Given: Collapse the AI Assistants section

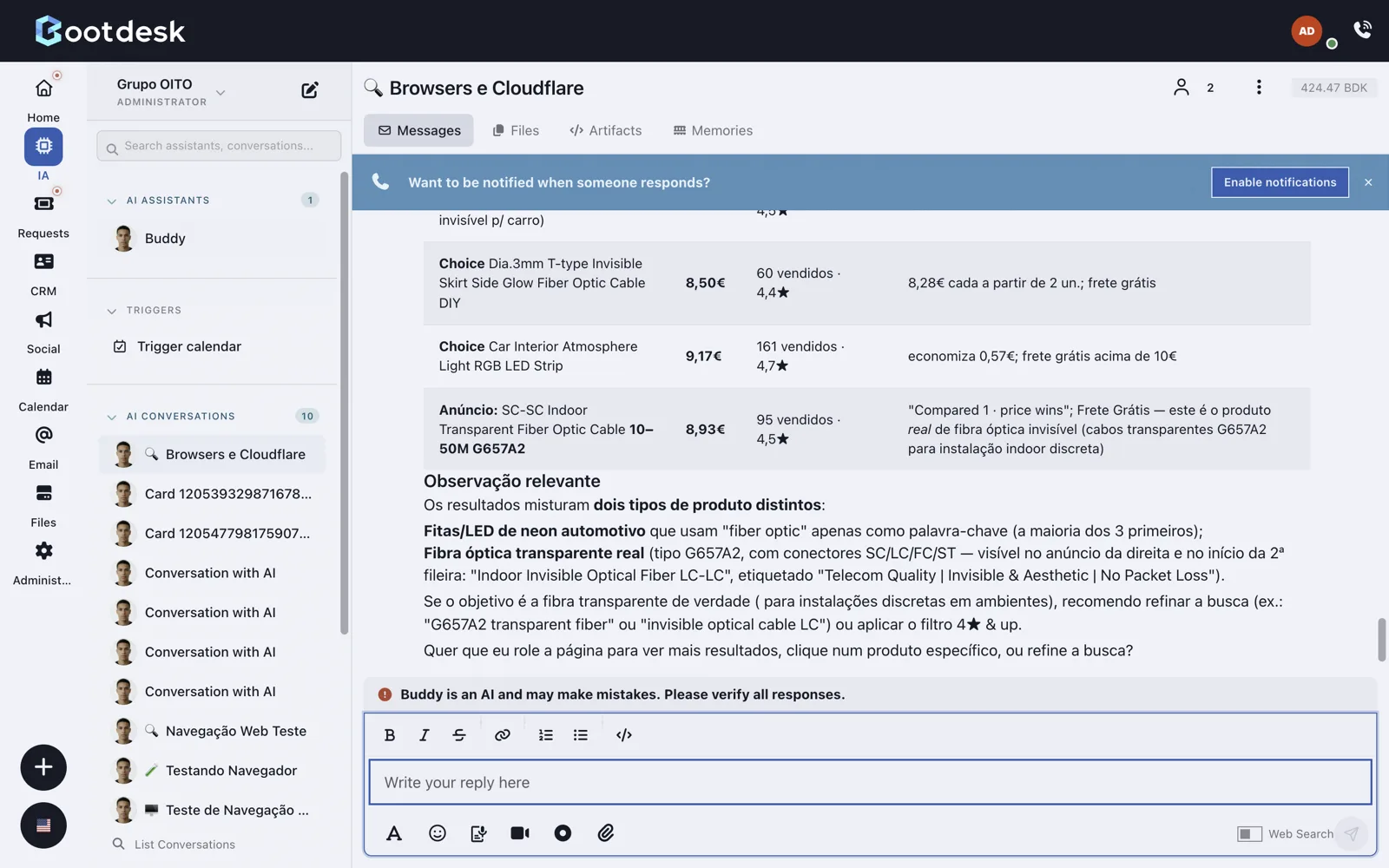Looking at the screenshot, I should point(111,201).
